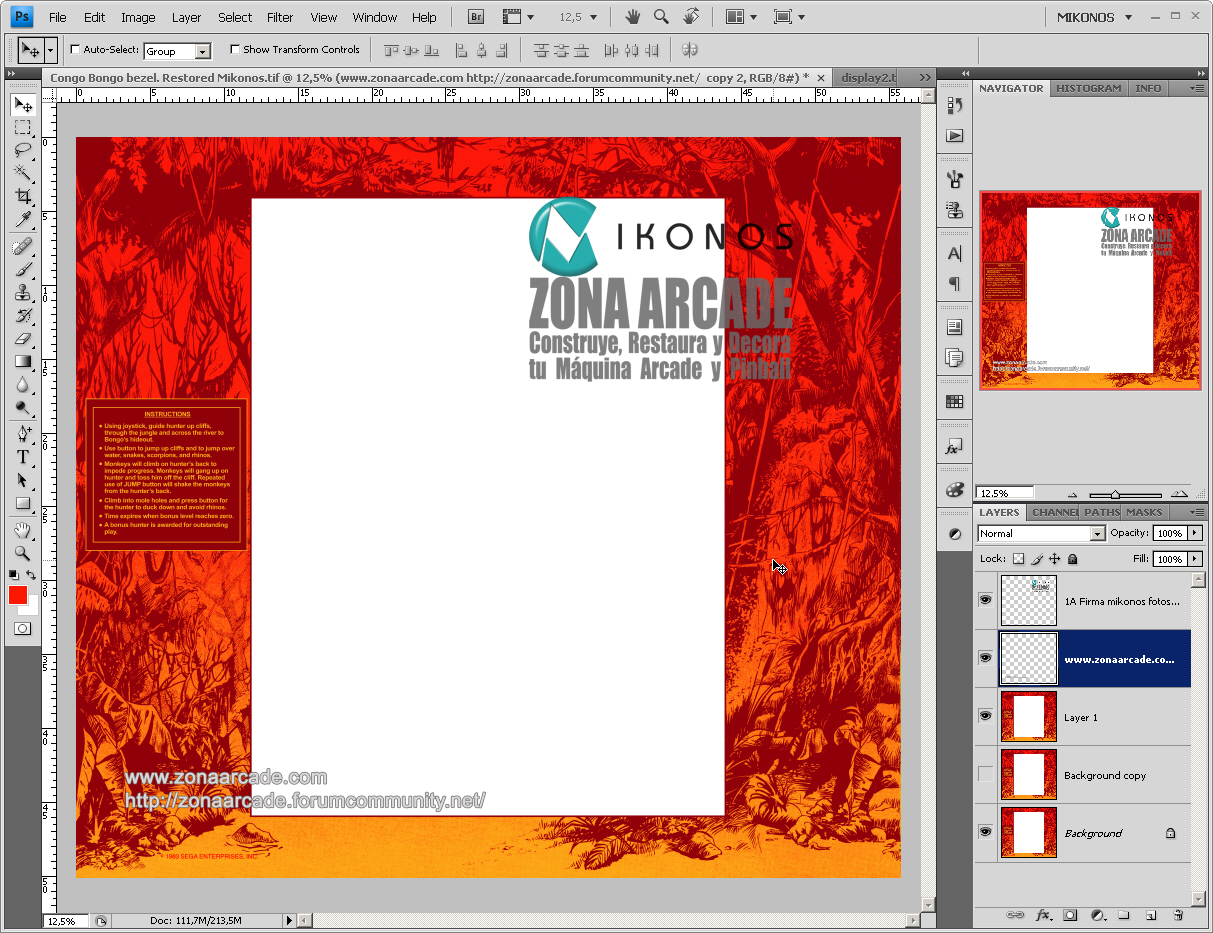Enable the Auto-Select checkbox
Screen dimensions: 1213x933
75,49
